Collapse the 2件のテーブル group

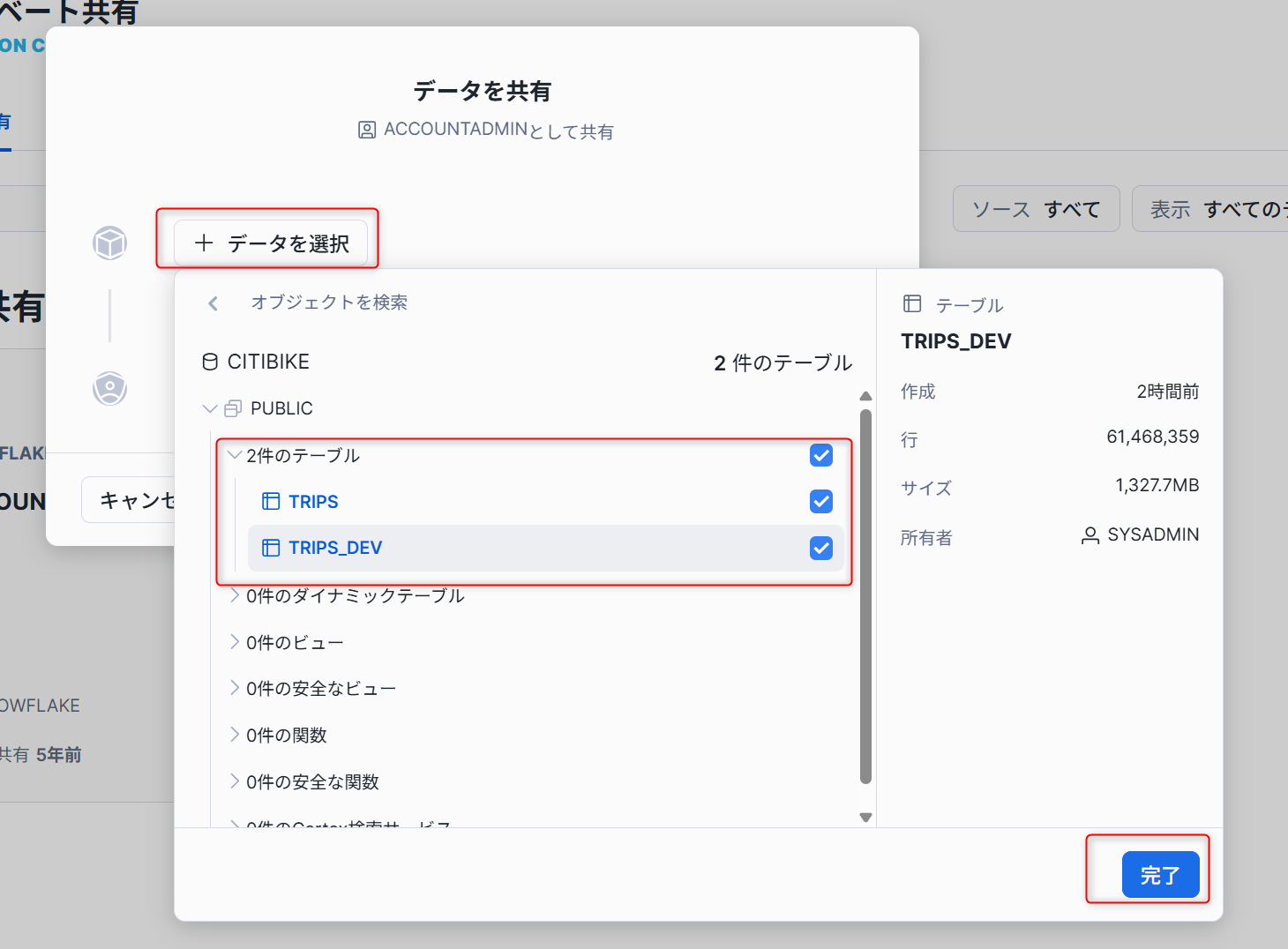[x=235, y=455]
